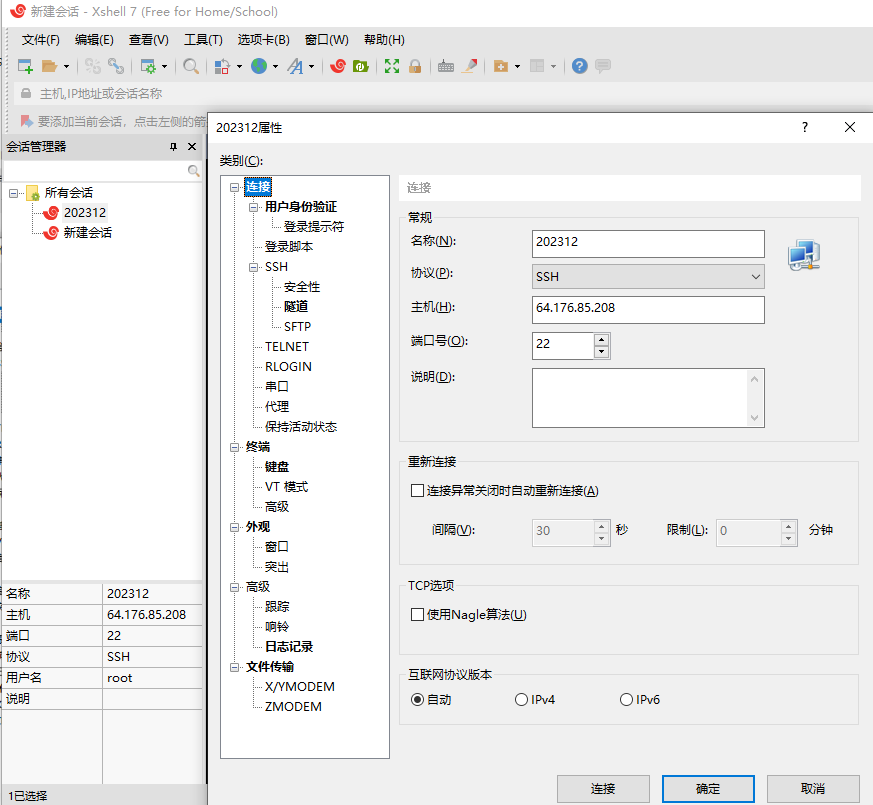Open session Properties gear window icon

(148, 66)
